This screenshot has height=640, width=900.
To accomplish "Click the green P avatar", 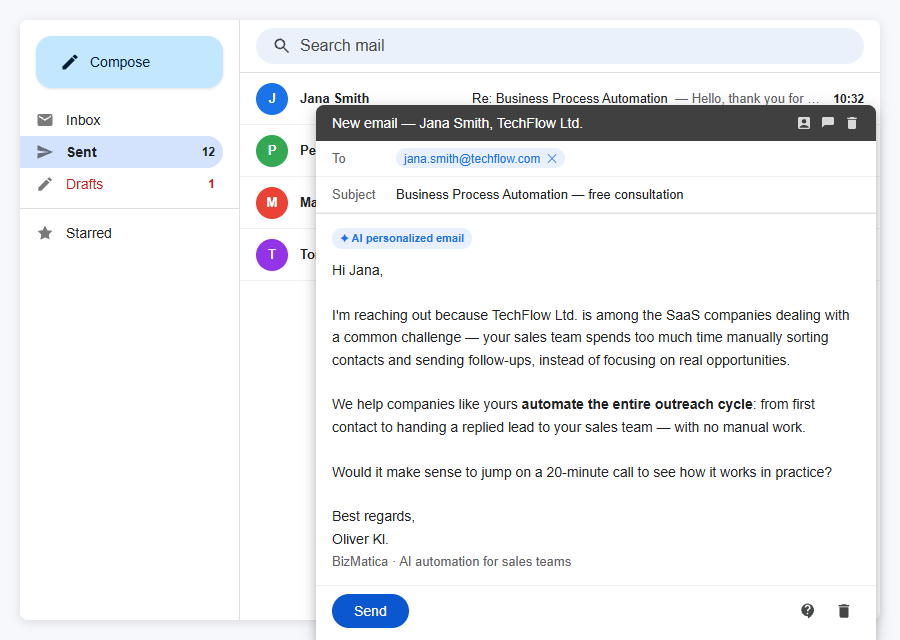I will coord(272,151).
